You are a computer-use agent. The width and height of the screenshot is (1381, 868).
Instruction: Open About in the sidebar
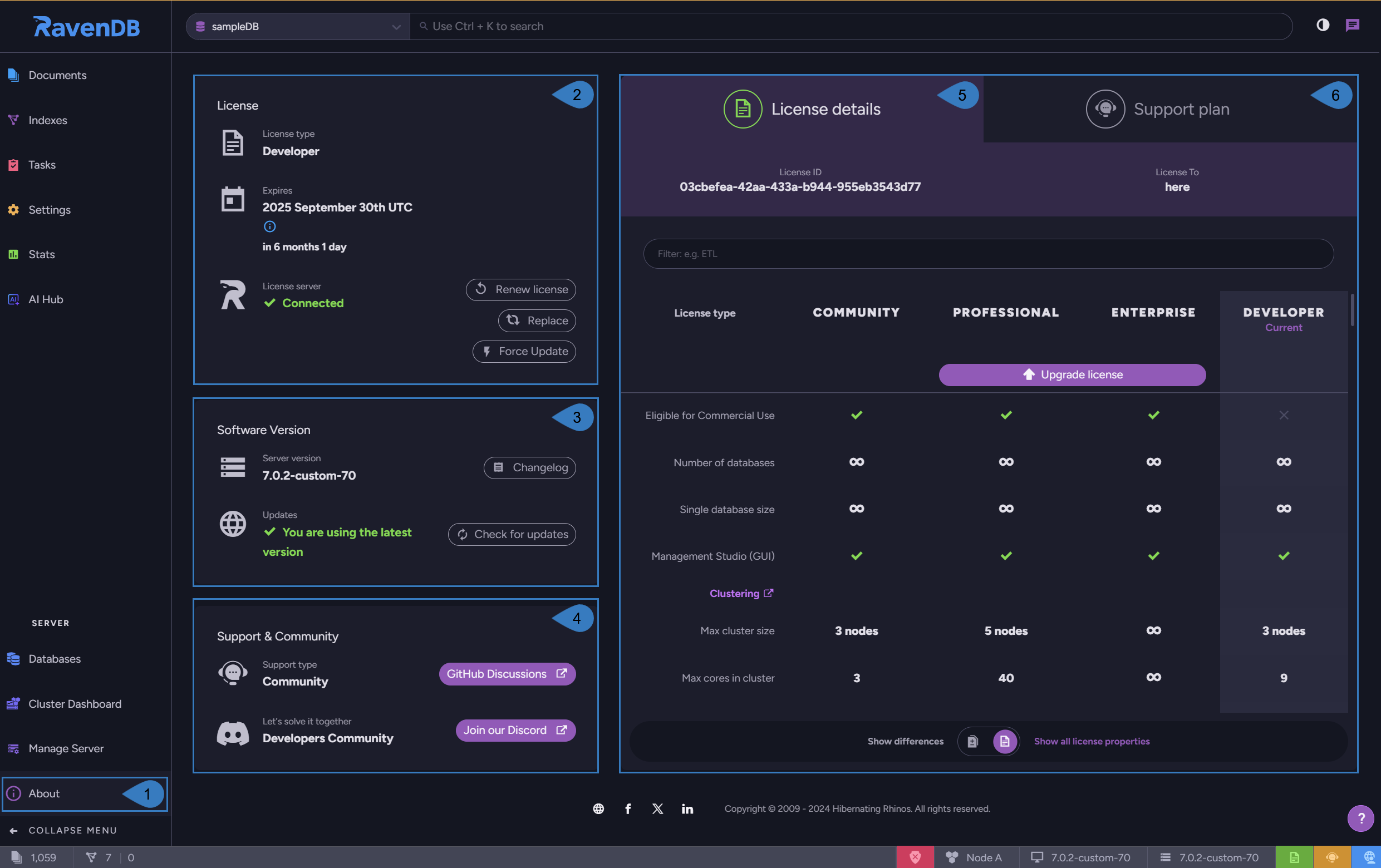click(x=84, y=793)
